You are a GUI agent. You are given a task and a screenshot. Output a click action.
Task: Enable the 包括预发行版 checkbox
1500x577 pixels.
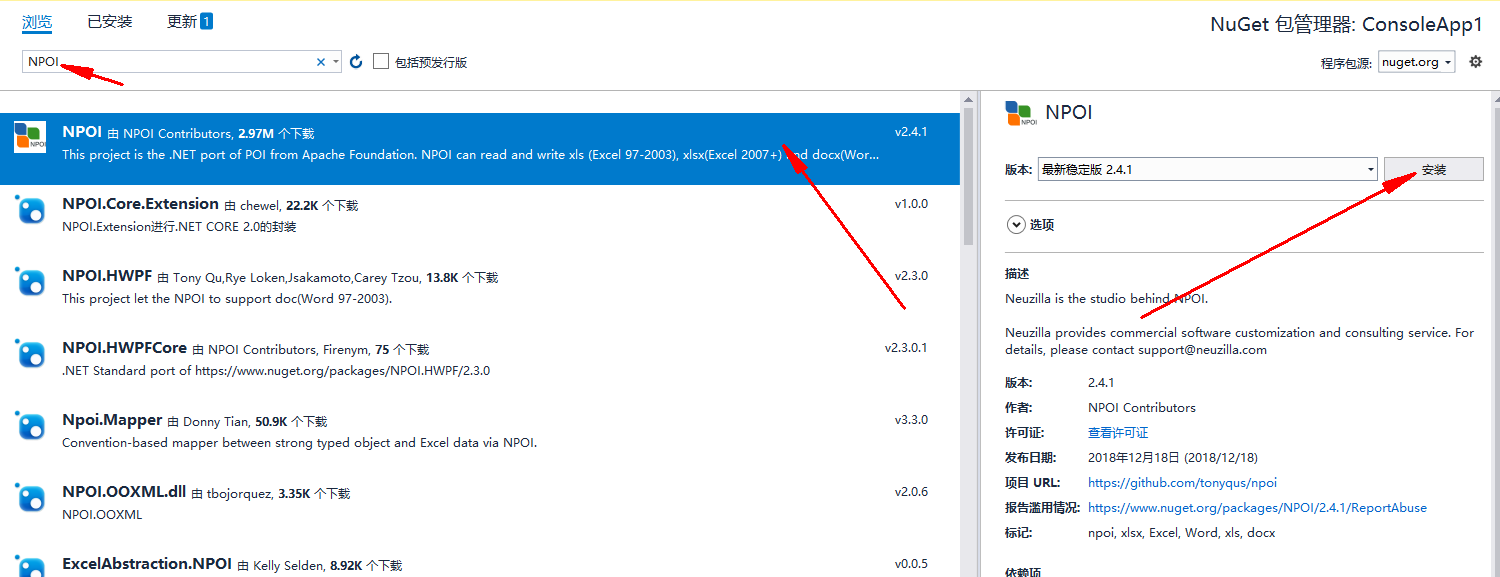380,61
